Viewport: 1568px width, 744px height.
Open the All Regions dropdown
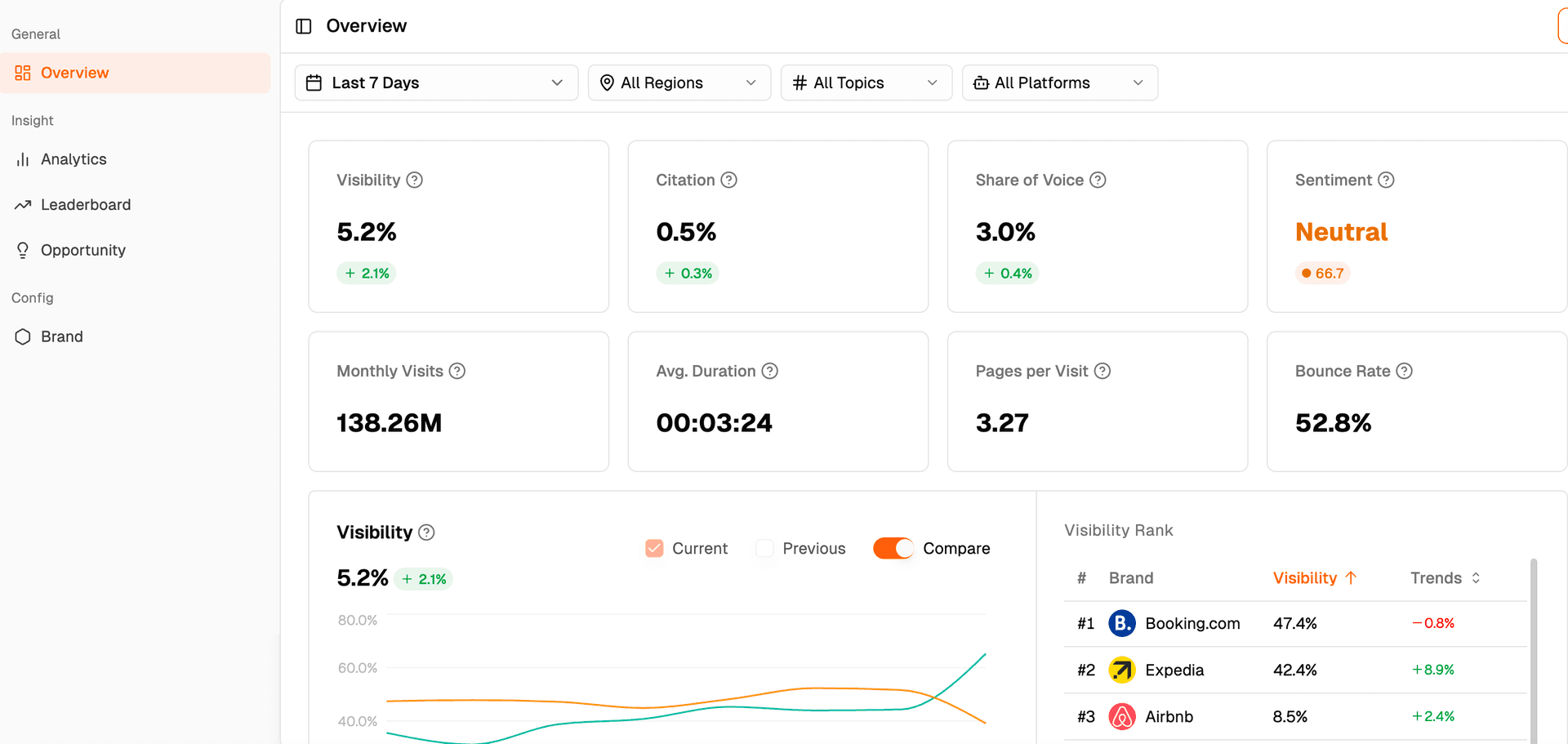[679, 82]
